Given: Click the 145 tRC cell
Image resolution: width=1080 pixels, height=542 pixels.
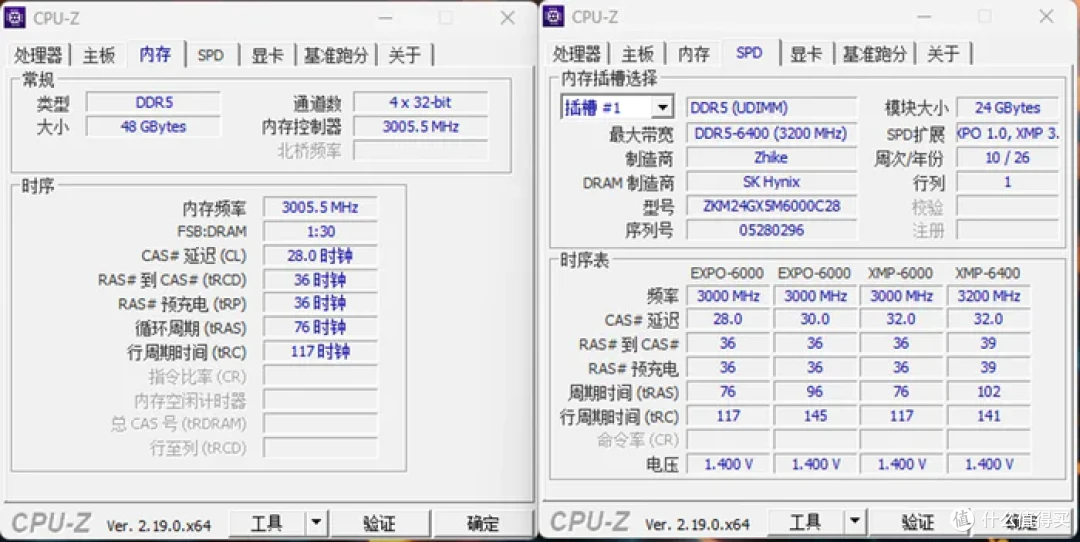Looking at the screenshot, I should (x=815, y=416).
